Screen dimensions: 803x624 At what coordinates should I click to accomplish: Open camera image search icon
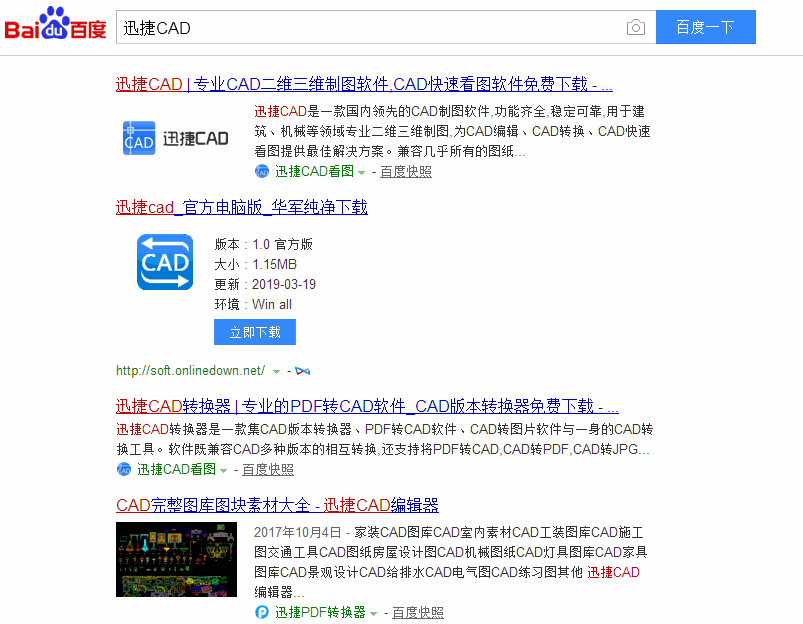tap(636, 27)
